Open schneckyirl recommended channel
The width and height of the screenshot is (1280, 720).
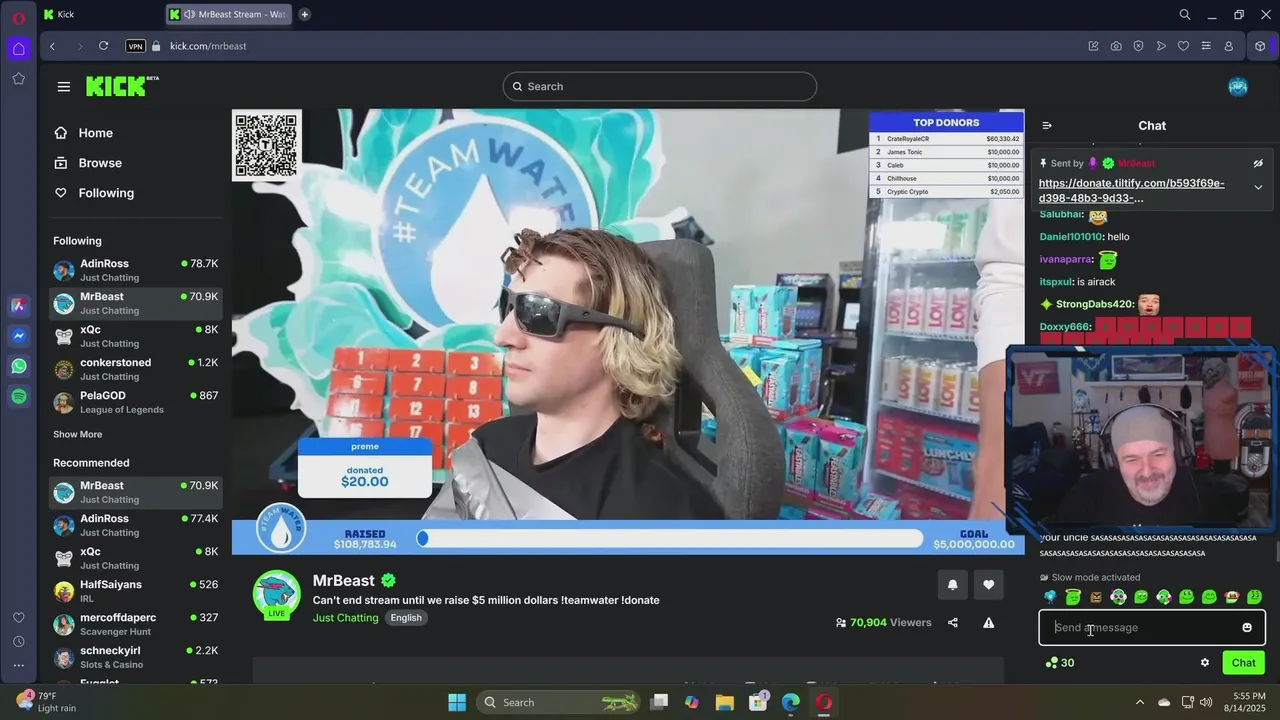coord(135,657)
